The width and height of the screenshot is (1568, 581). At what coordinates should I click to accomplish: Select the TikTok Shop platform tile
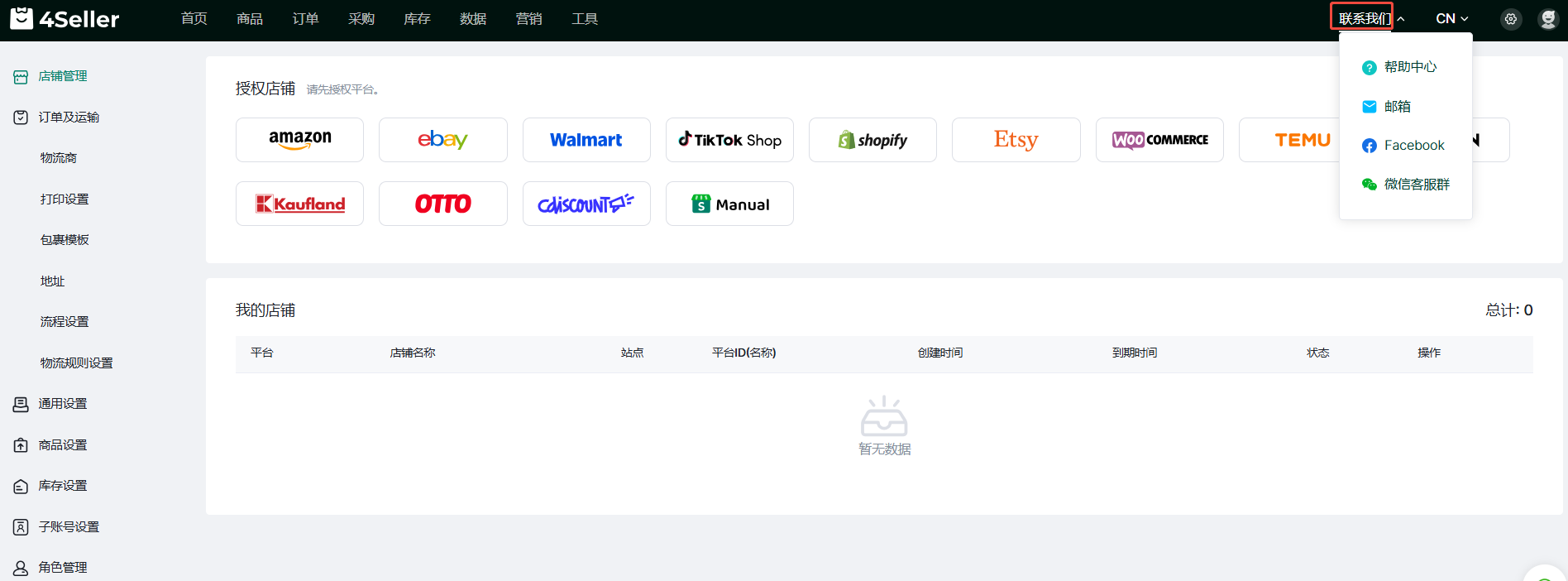[729, 140]
